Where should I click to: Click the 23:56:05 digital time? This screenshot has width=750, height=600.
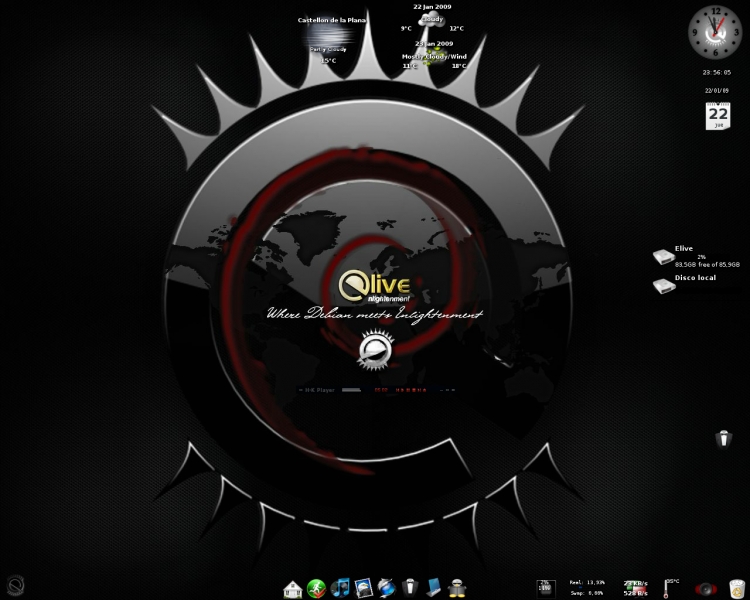tap(717, 73)
